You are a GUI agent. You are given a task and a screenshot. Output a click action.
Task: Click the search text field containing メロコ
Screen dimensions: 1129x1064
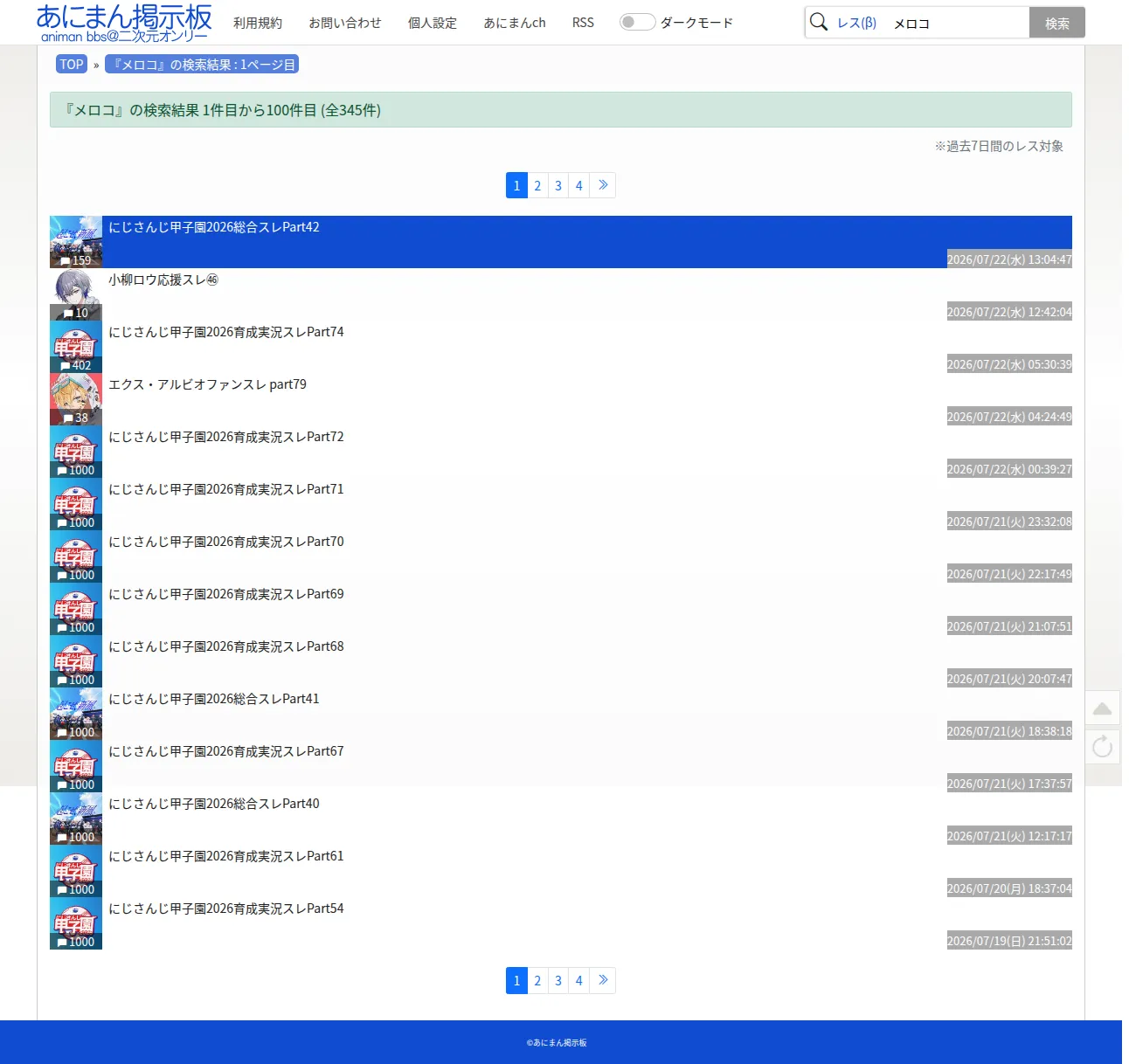coord(958,23)
